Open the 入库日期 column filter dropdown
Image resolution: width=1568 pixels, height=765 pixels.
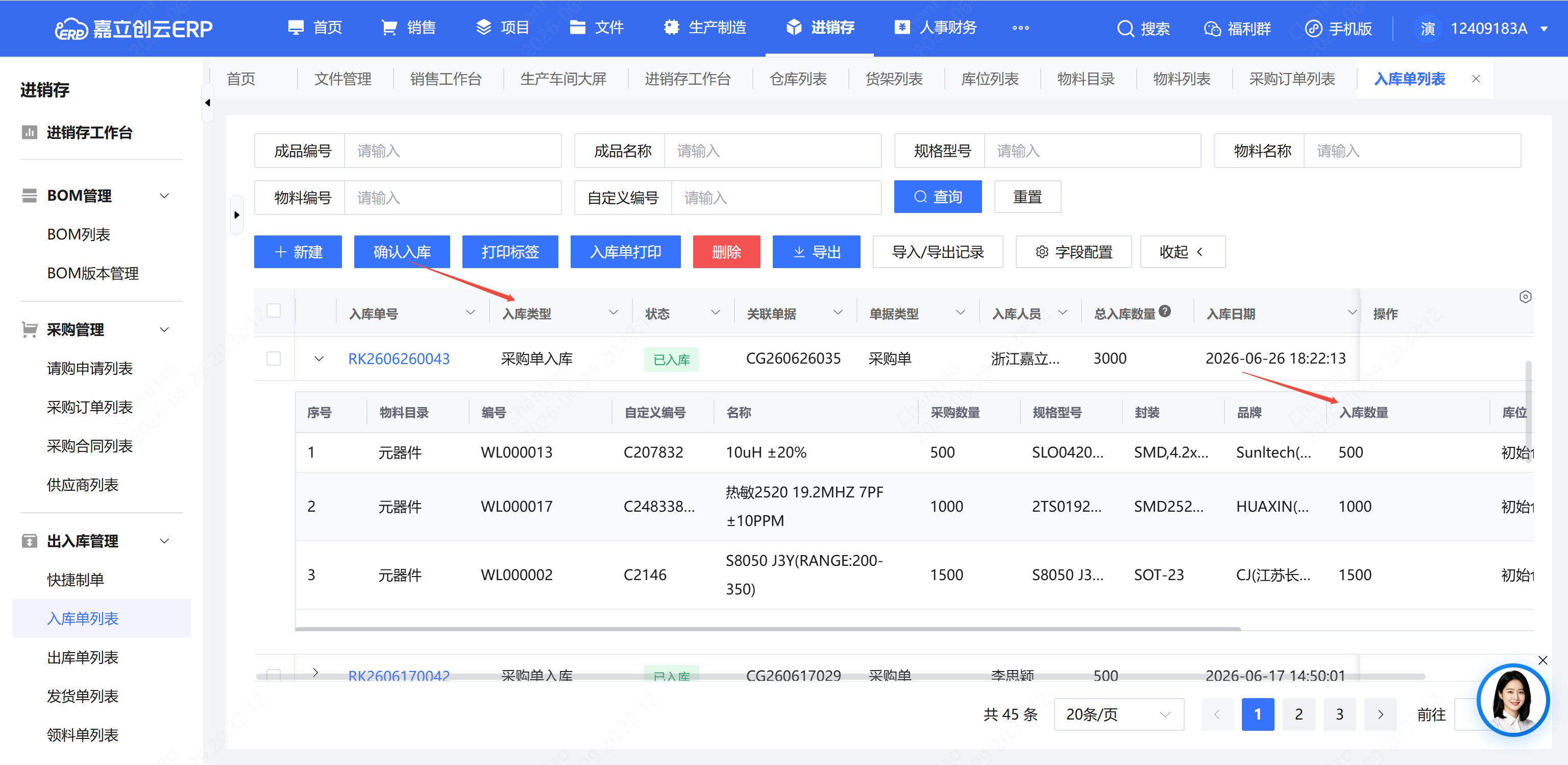click(1352, 313)
